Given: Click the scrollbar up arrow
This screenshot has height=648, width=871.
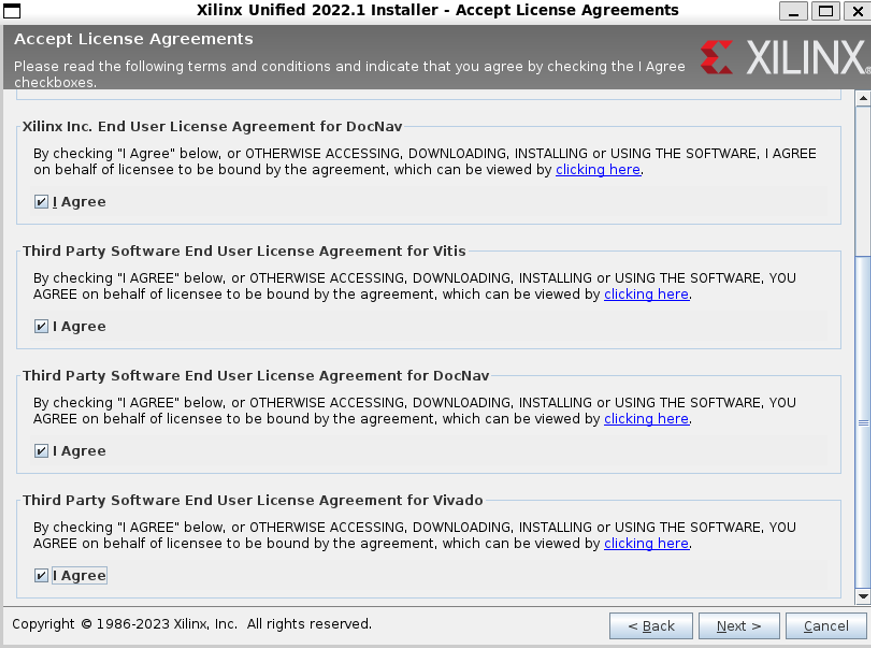Looking at the screenshot, I should 863,98.
